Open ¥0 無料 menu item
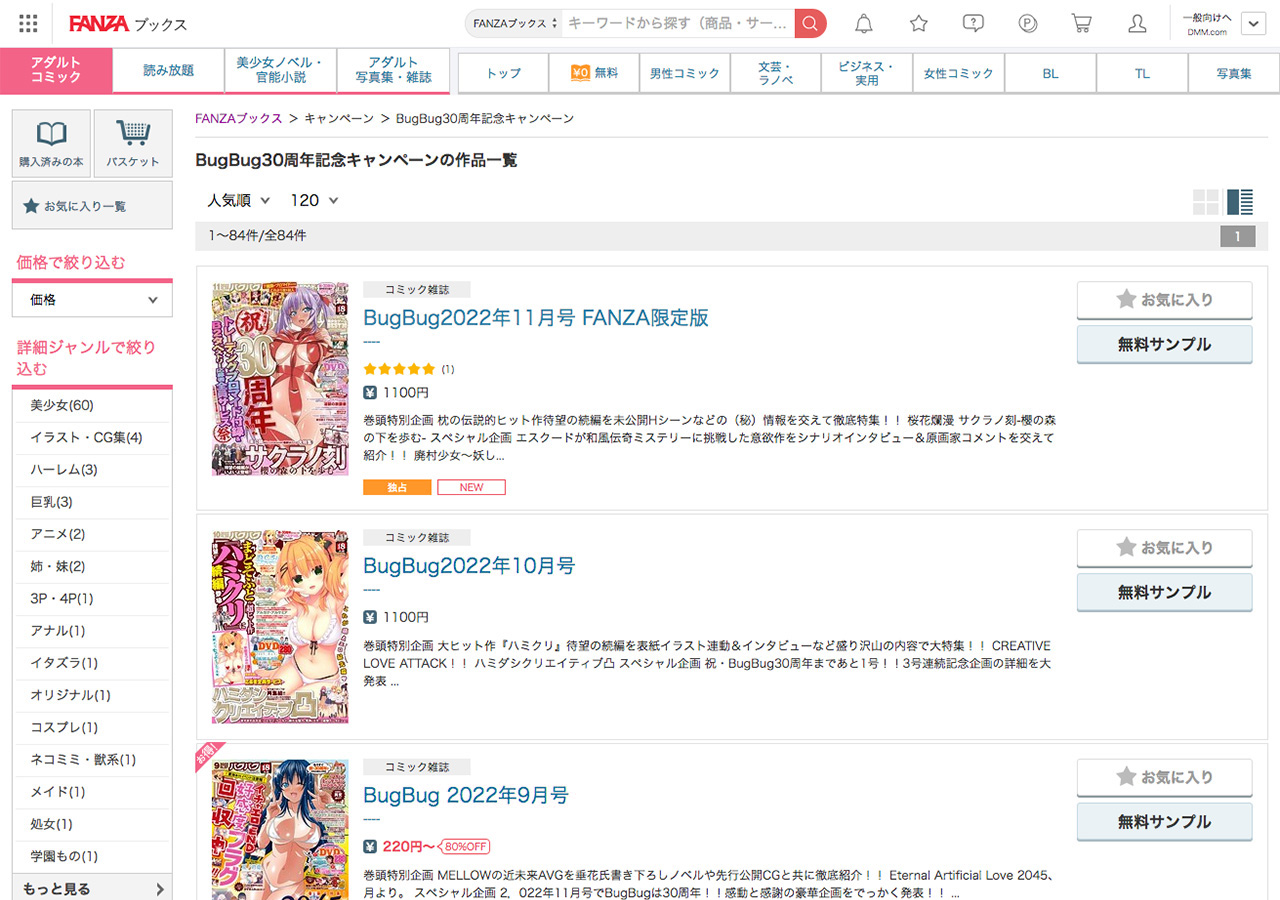Screen dimensions: 1280x900 click(595, 73)
